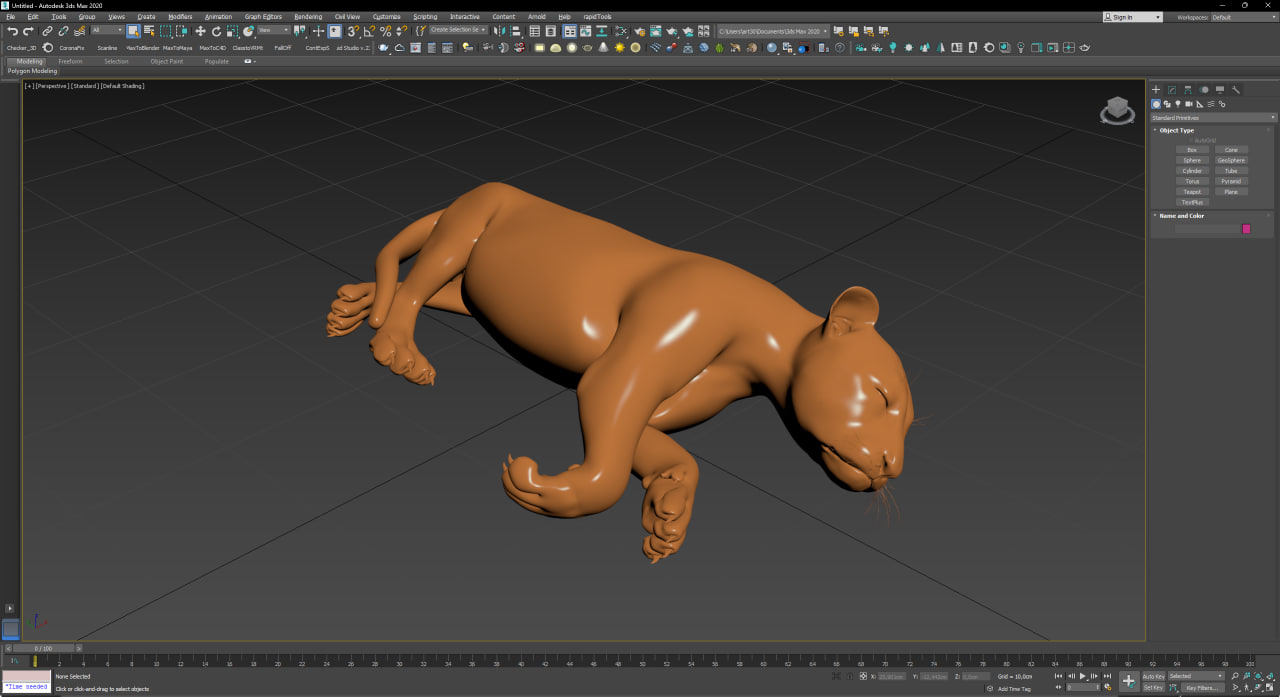Switch to the Populate ribbon tab
The width and height of the screenshot is (1280, 697).
[217, 61]
